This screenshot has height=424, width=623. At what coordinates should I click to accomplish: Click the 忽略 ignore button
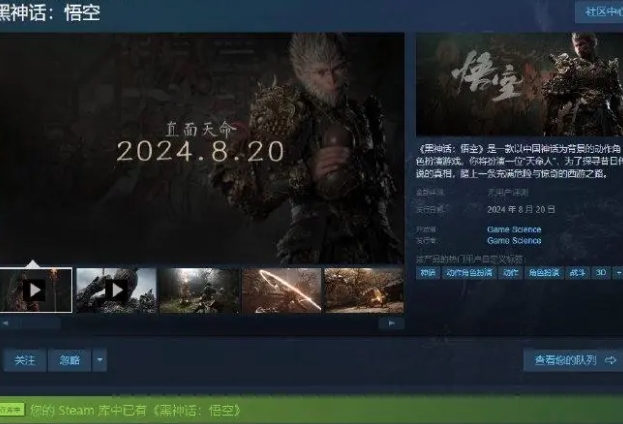pyautogui.click(x=70, y=360)
